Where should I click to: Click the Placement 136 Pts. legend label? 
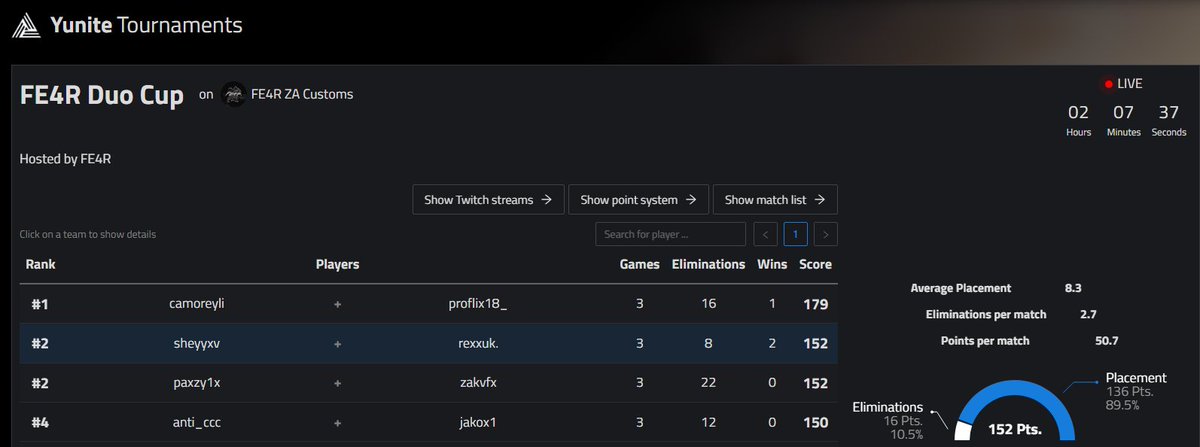(1136, 392)
